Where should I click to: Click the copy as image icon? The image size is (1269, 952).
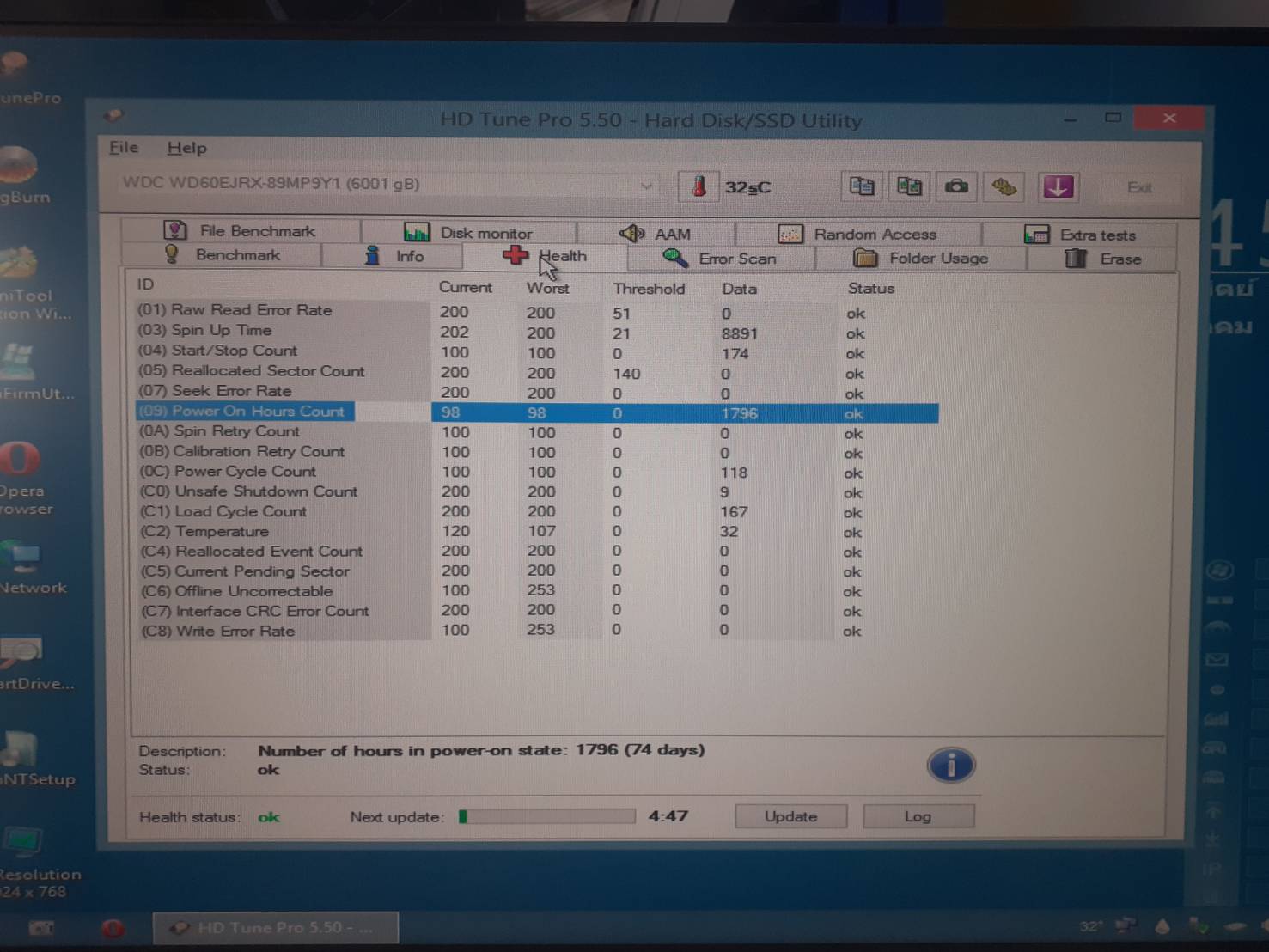(x=909, y=186)
